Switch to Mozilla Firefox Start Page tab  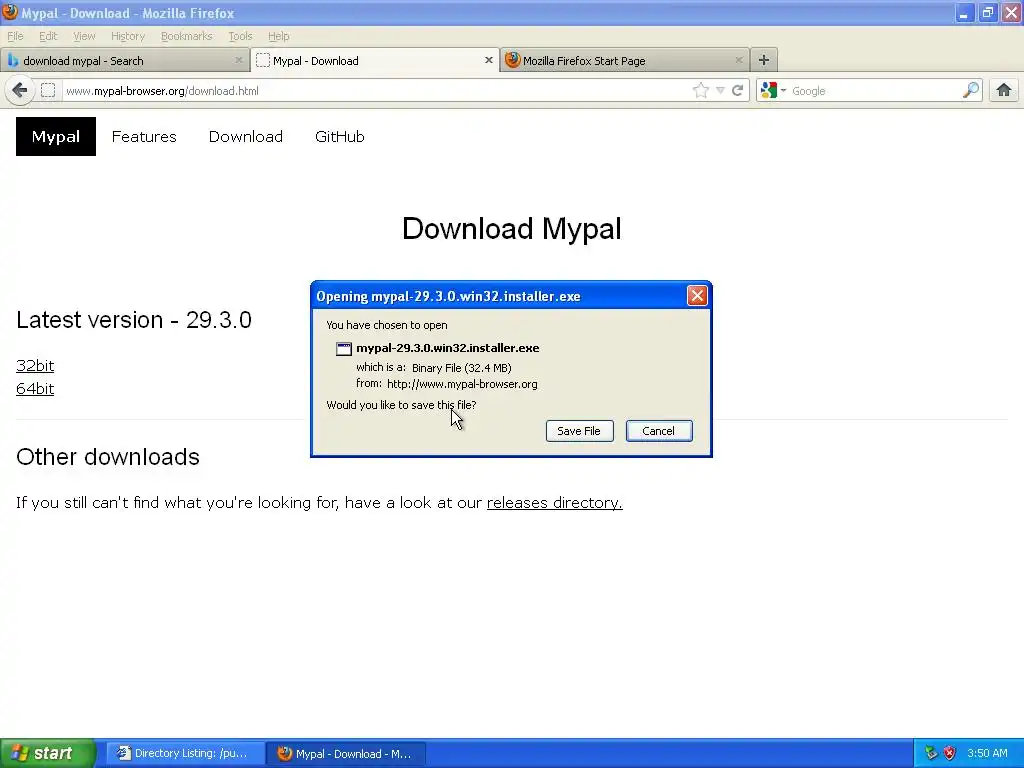click(624, 60)
